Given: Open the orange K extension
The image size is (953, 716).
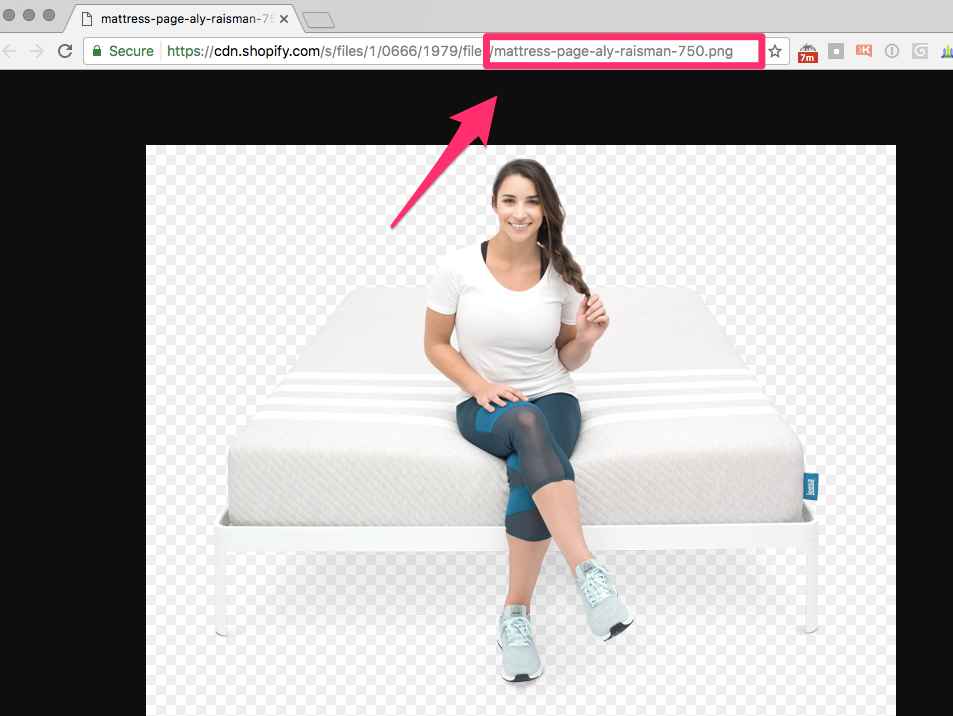Looking at the screenshot, I should click(863, 51).
